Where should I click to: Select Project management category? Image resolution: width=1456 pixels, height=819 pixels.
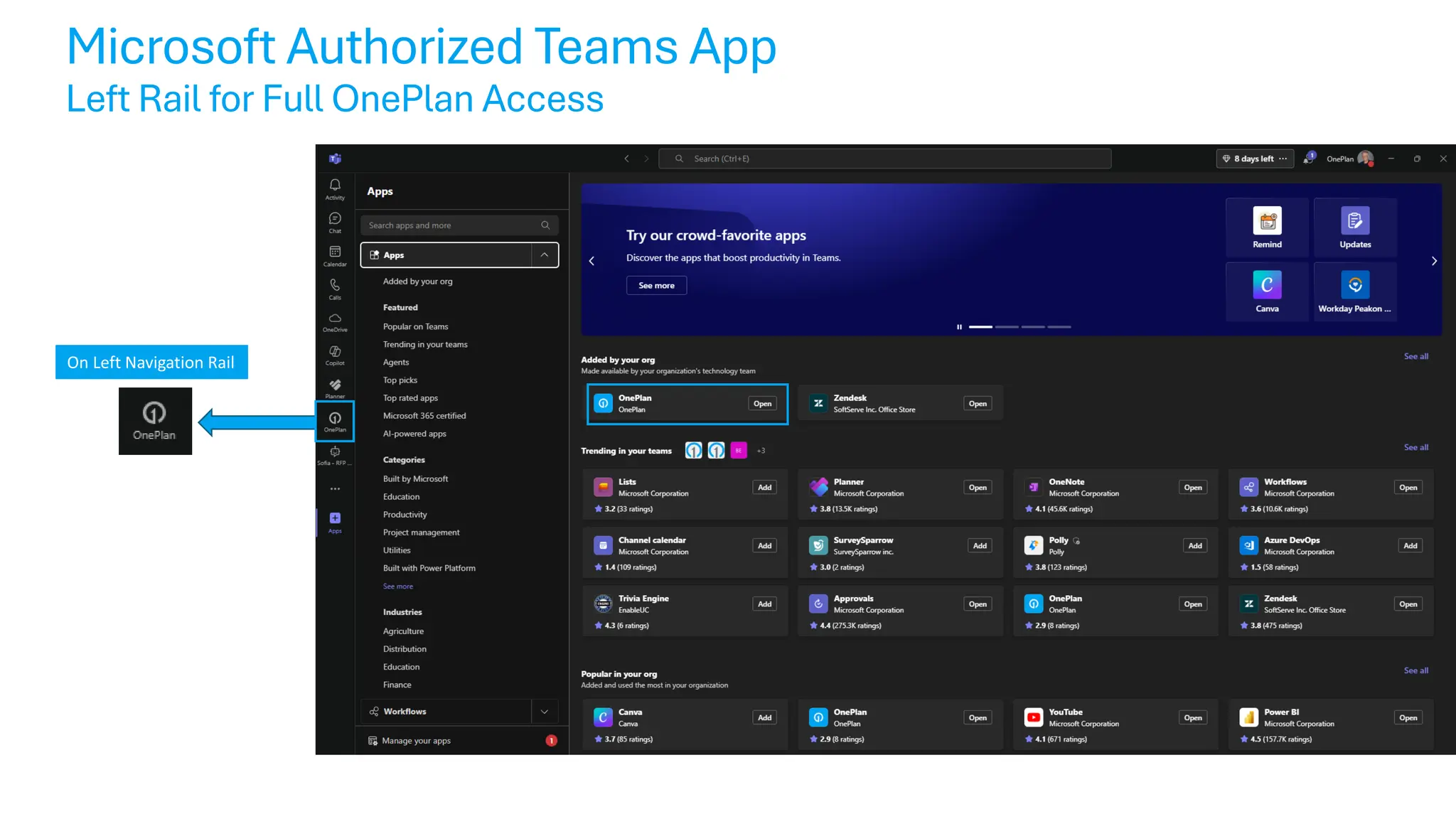[421, 532]
